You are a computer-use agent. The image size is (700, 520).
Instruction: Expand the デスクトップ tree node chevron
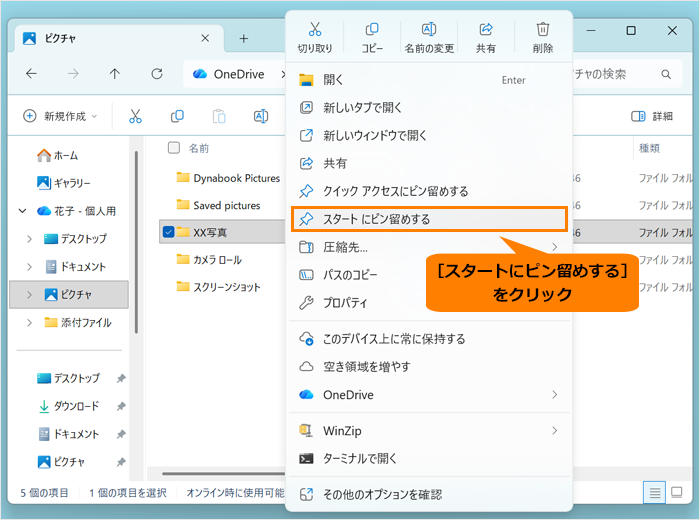coord(29,239)
